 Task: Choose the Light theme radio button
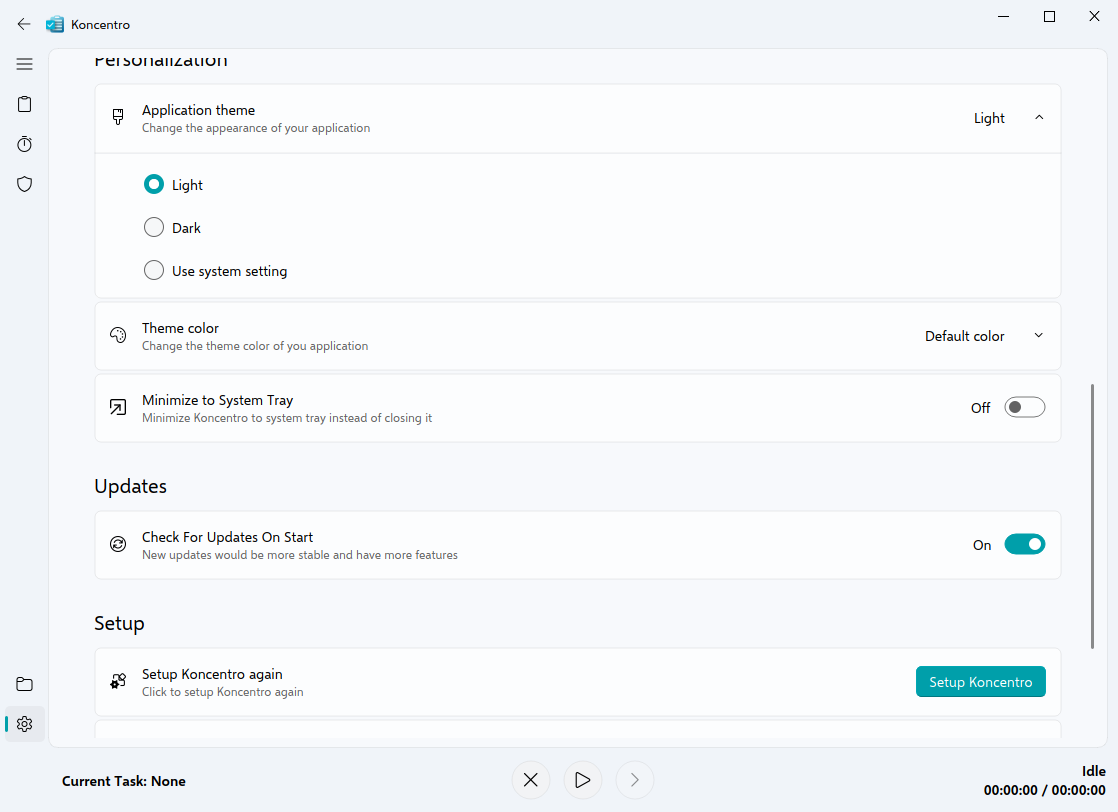(154, 185)
